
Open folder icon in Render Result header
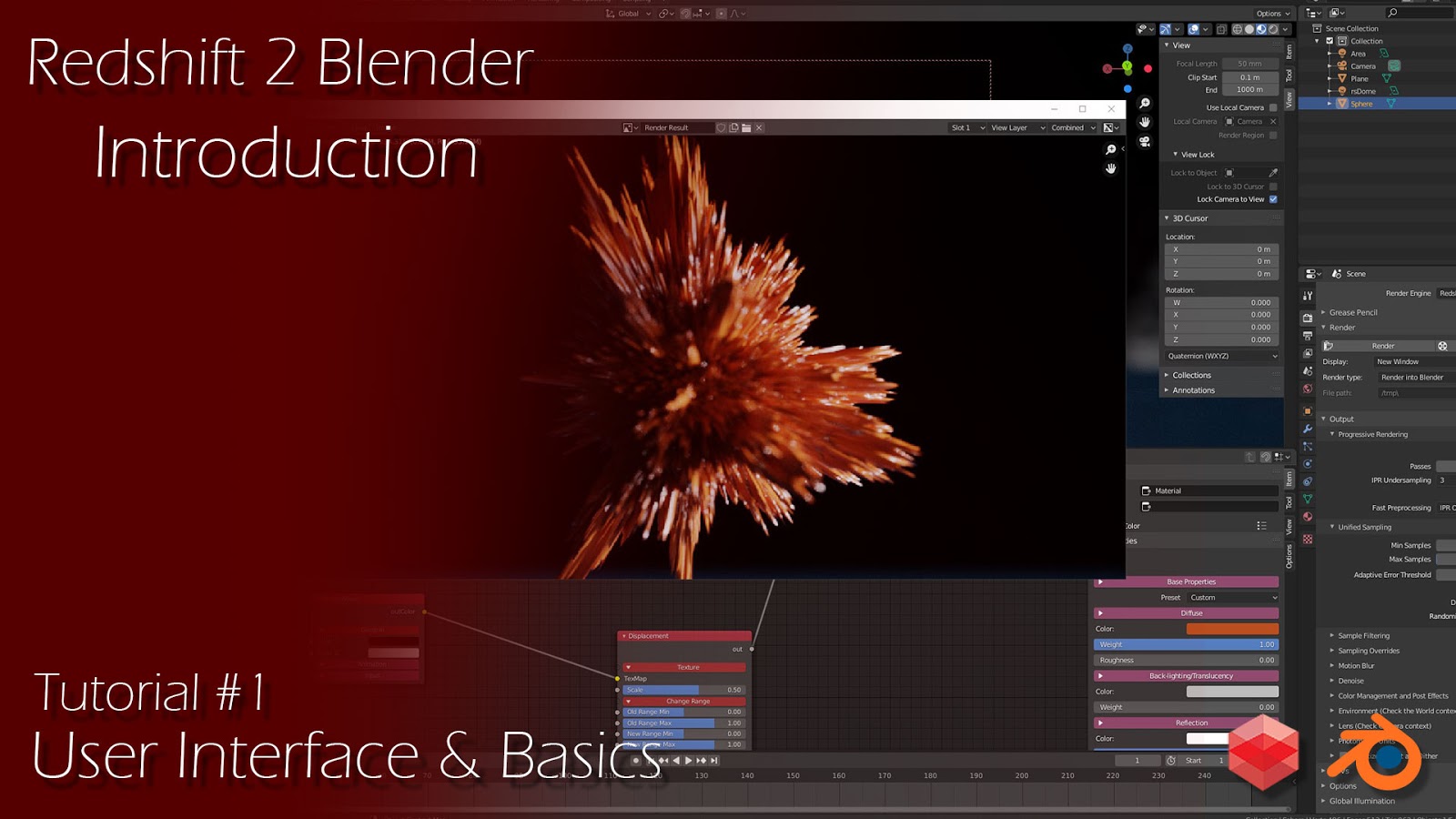coord(746,127)
